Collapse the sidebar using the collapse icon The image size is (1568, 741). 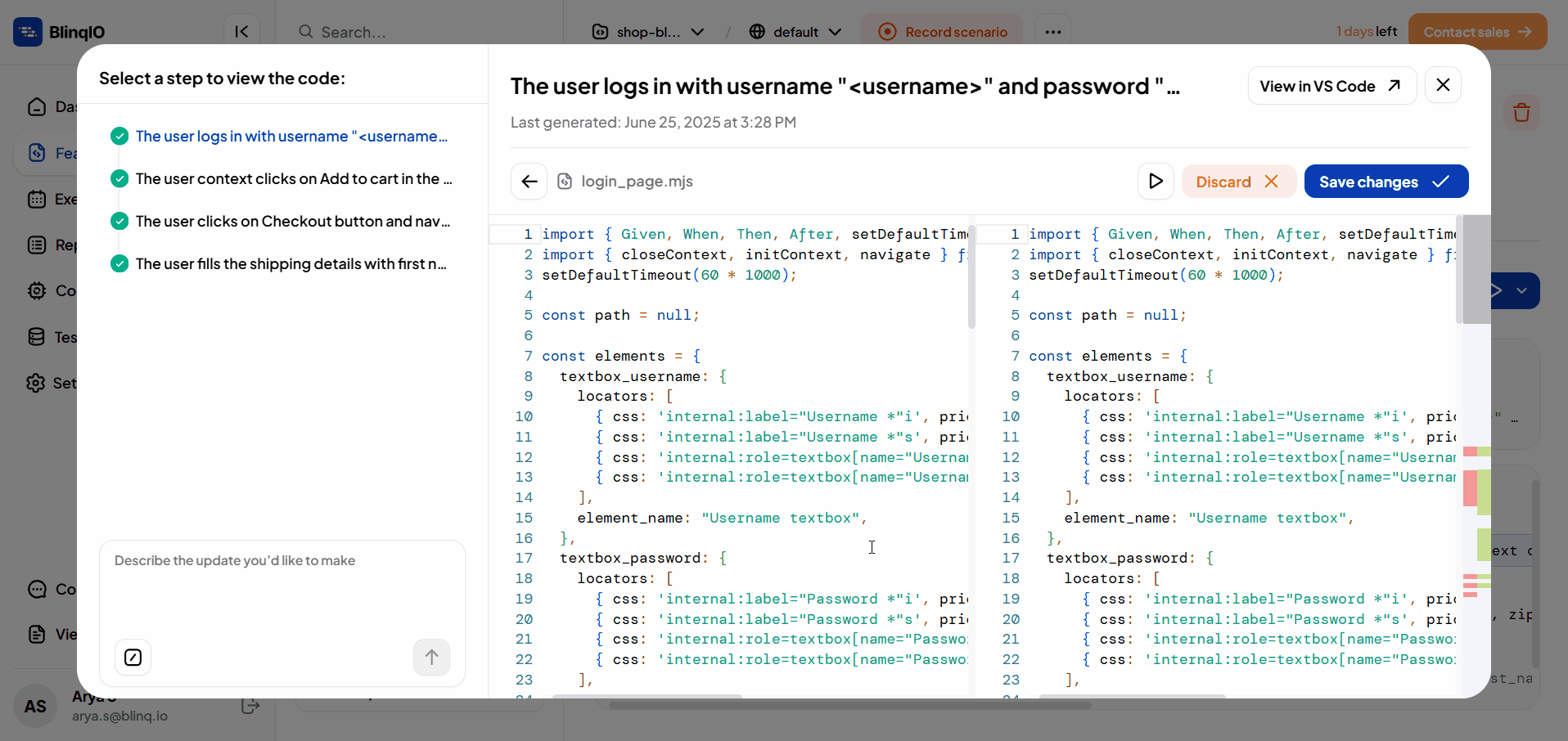pos(241,32)
